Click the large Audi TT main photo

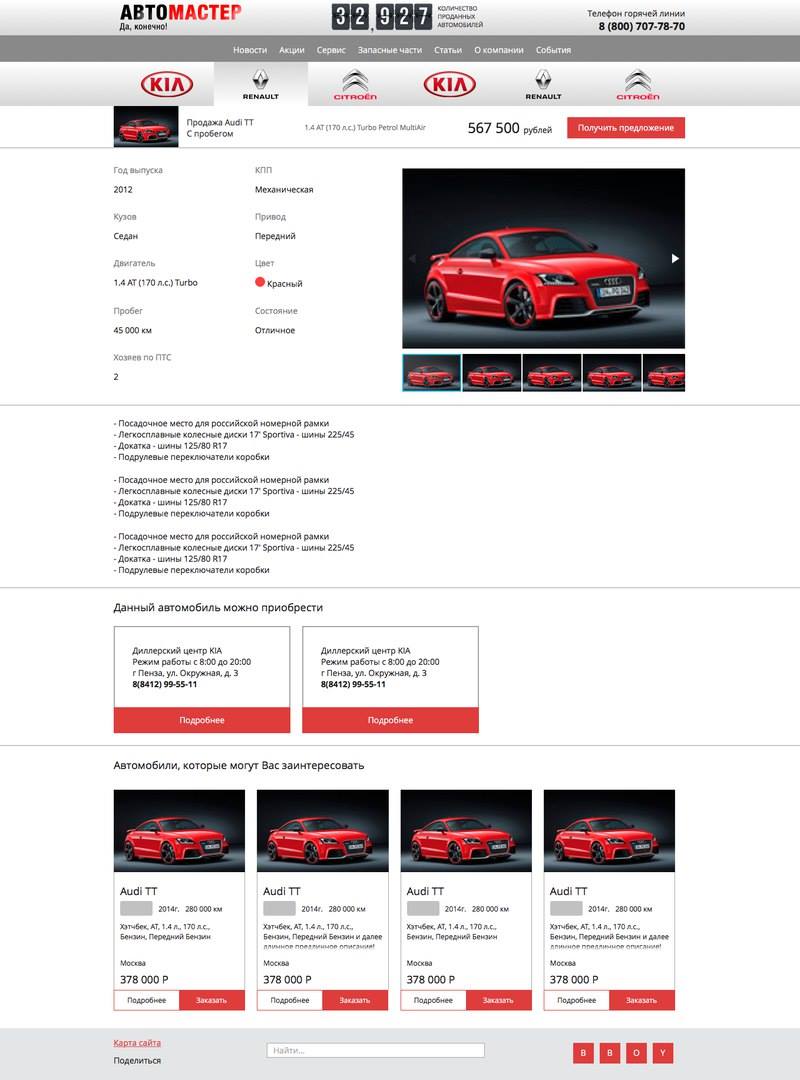[x=544, y=258]
